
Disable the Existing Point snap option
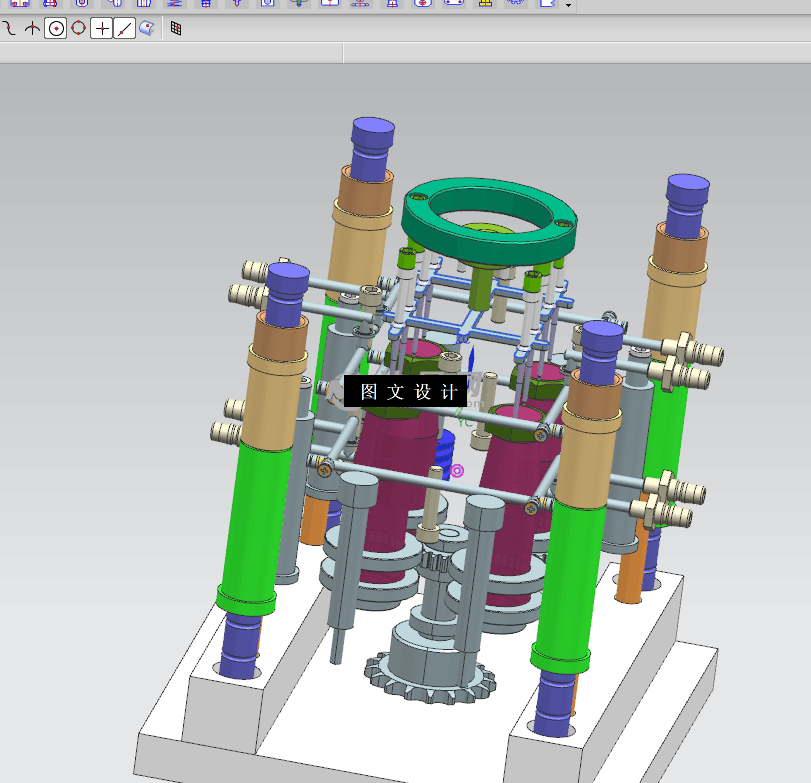(102, 28)
